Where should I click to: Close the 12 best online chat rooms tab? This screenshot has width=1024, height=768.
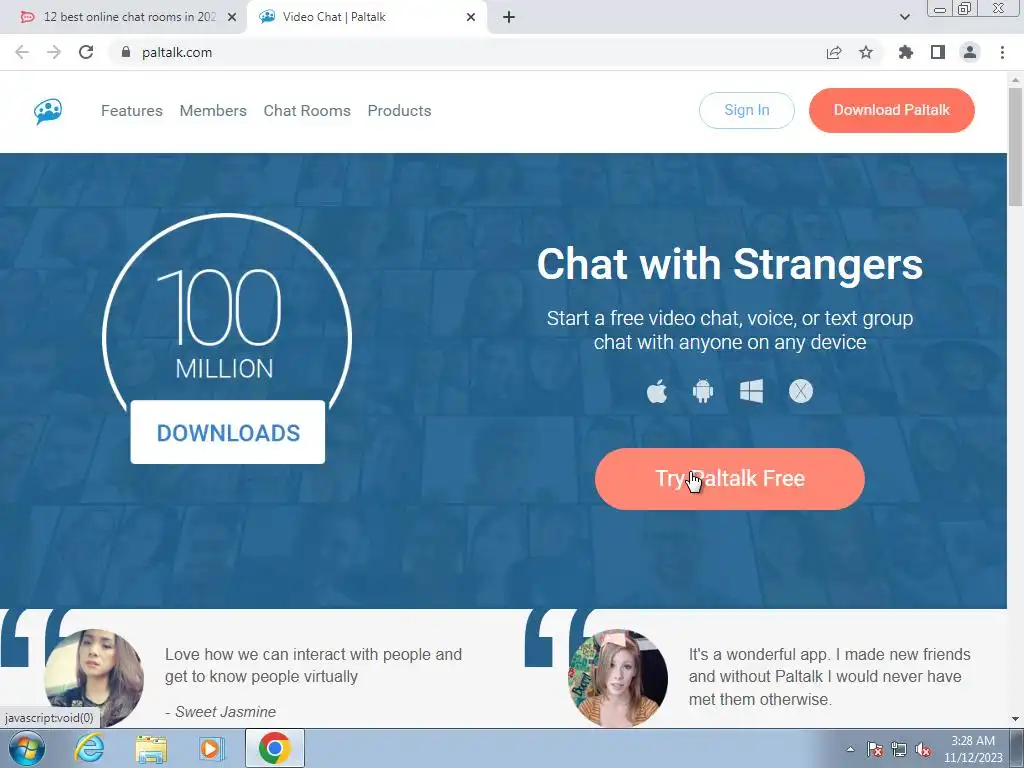click(x=232, y=18)
